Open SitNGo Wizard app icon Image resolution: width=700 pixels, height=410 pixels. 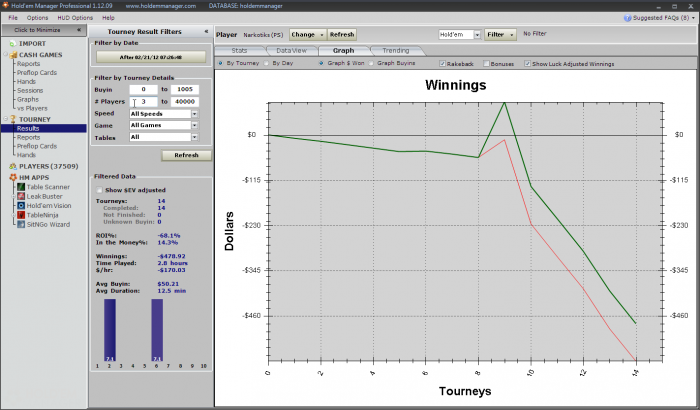click(x=21, y=224)
